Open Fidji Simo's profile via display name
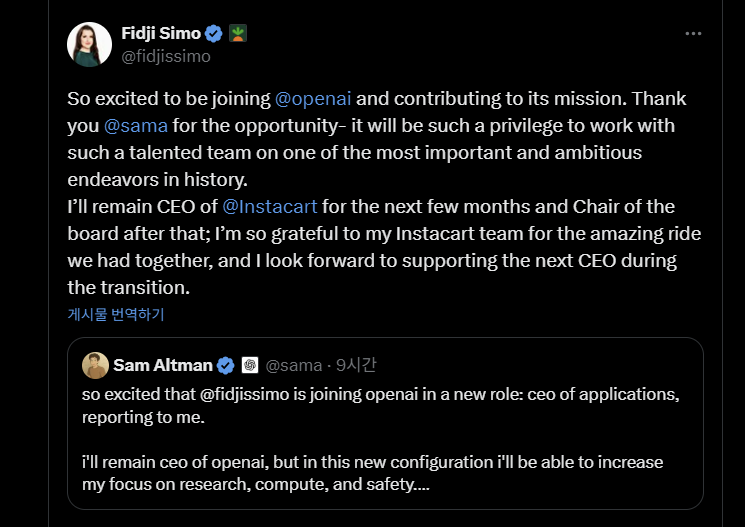Screen dimensions: 745x527 160,33
